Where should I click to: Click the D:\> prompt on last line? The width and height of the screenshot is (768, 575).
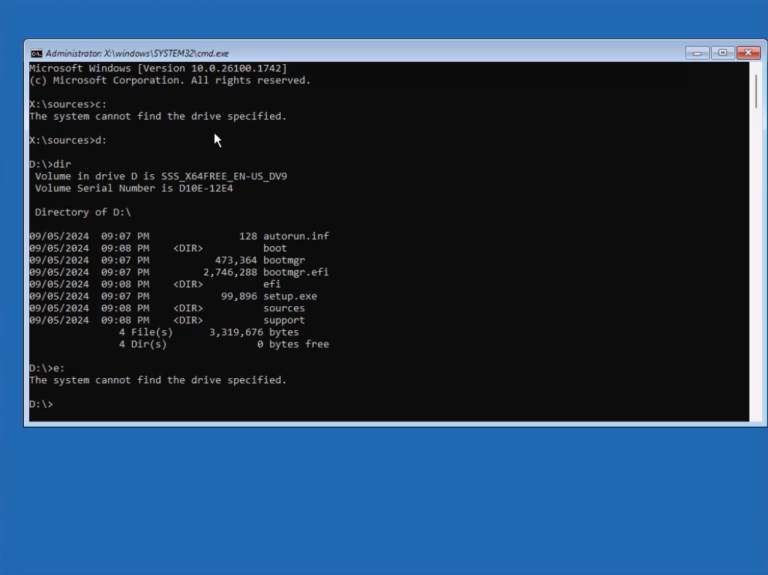tap(41, 404)
